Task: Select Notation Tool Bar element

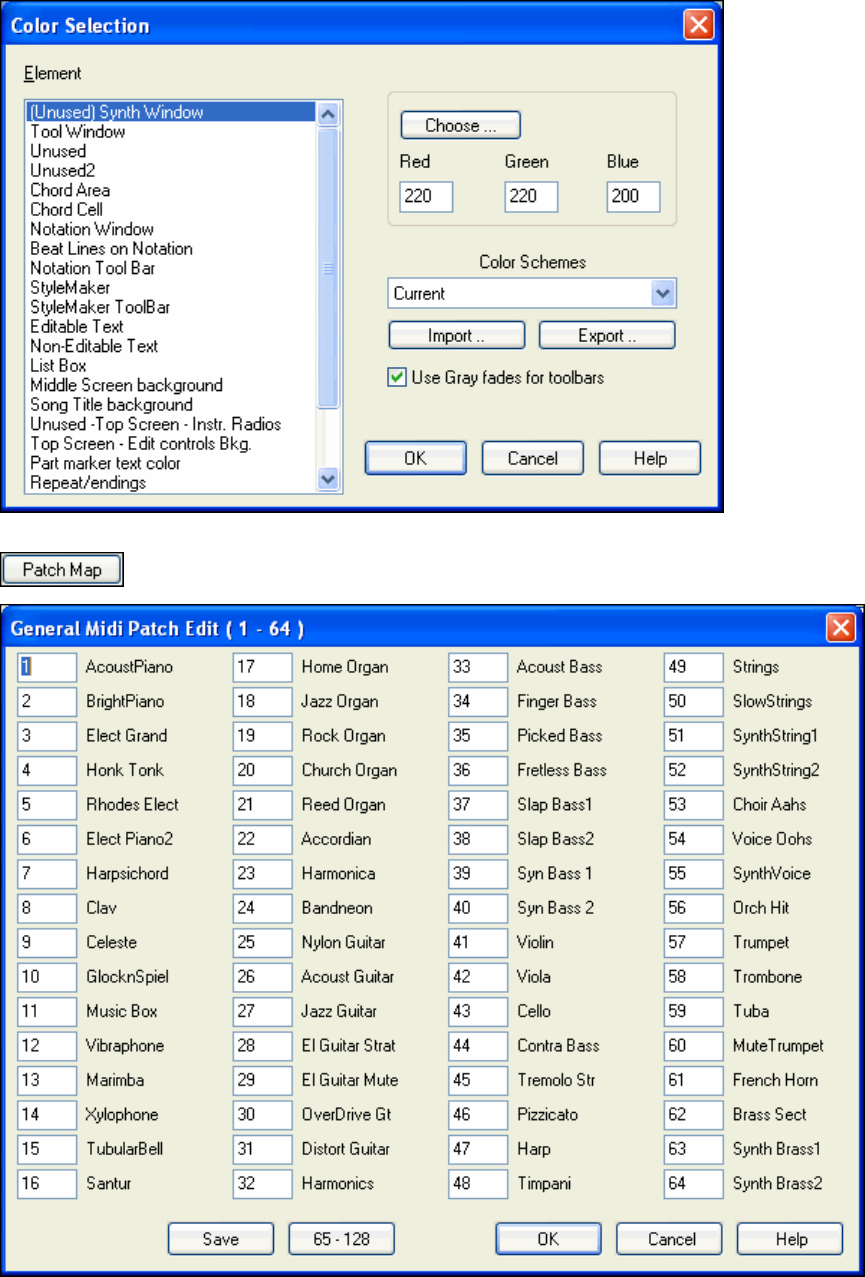Action: point(171,268)
